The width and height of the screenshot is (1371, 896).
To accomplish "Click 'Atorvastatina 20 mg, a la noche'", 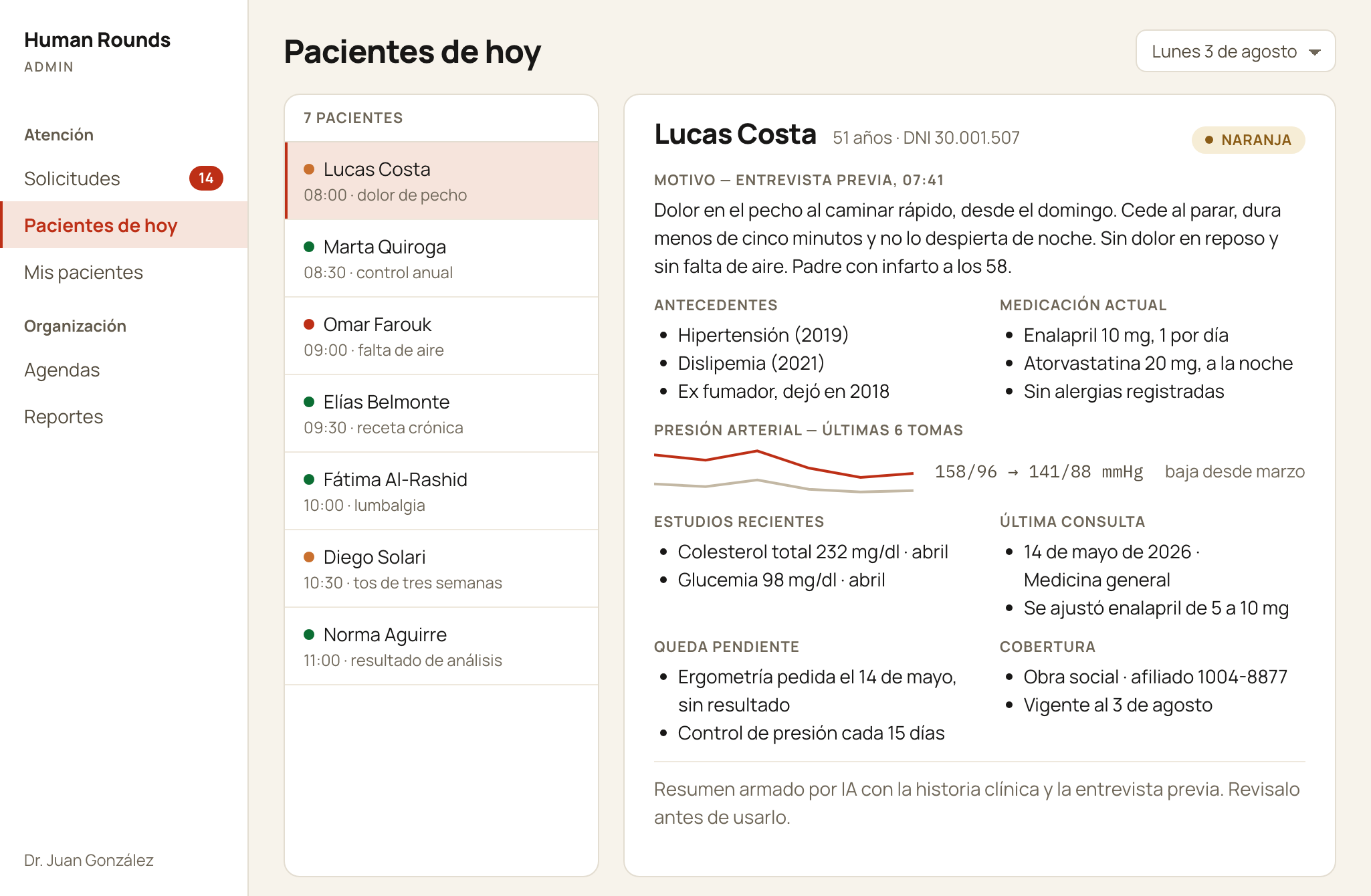I will pyautogui.click(x=1158, y=363).
